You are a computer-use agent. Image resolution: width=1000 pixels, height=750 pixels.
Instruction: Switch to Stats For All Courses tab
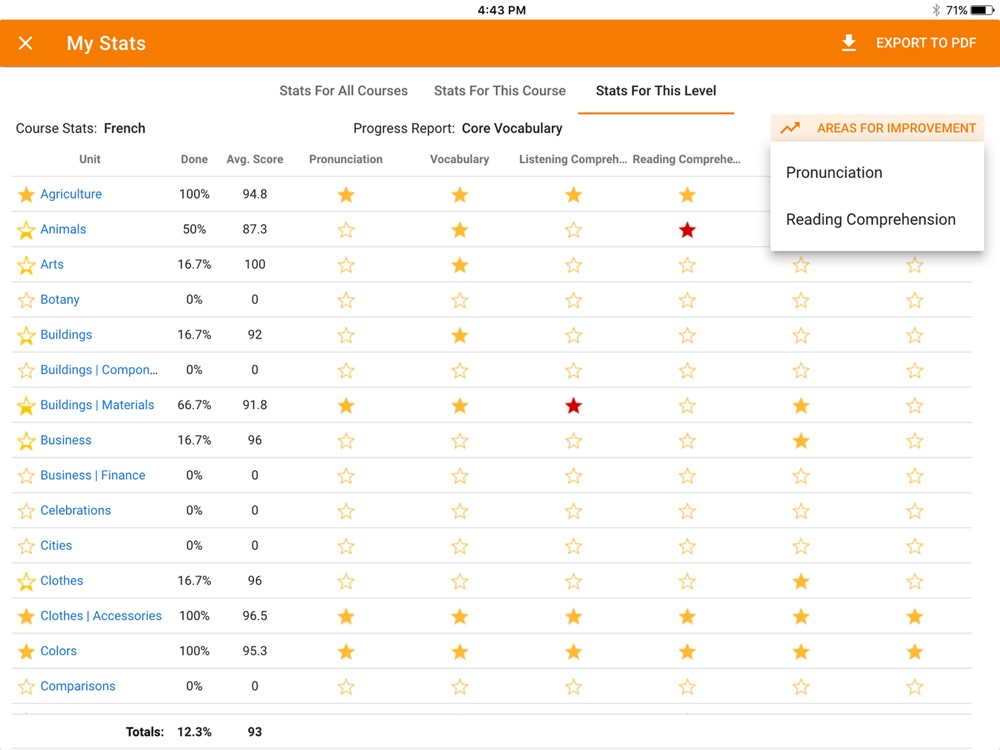coord(343,90)
